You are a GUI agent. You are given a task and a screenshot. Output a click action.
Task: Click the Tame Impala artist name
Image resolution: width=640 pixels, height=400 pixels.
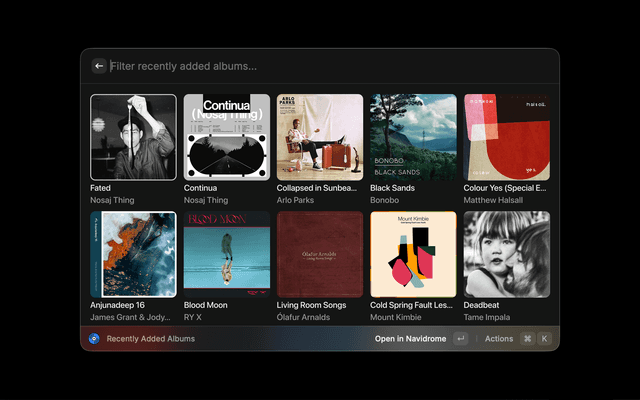pyautogui.click(x=489, y=317)
